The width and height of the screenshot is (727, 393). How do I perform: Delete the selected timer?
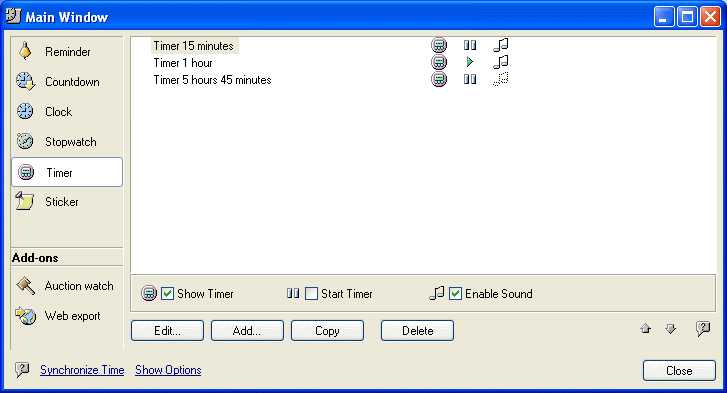417,330
